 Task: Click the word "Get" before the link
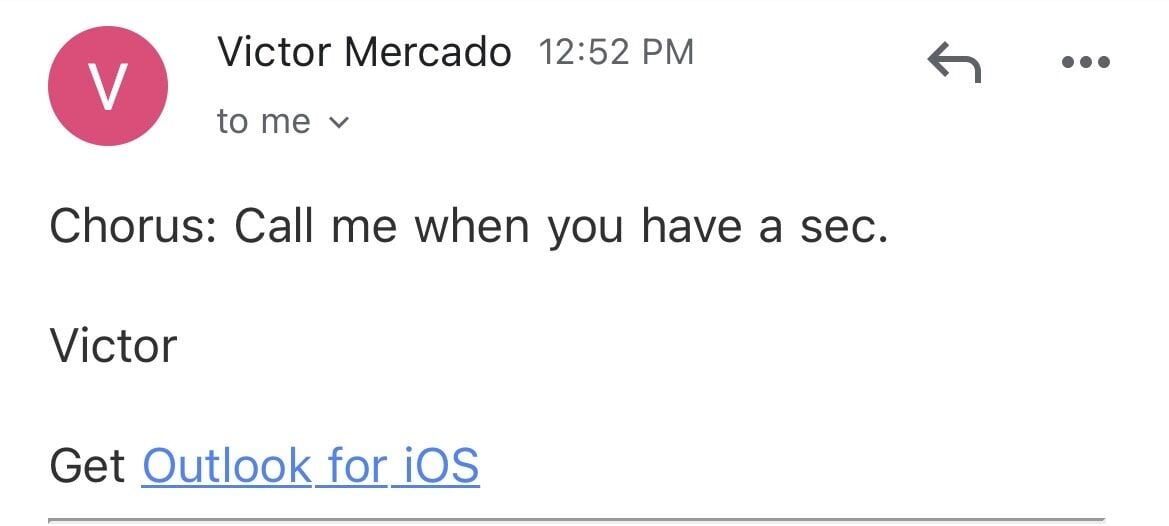pos(87,466)
